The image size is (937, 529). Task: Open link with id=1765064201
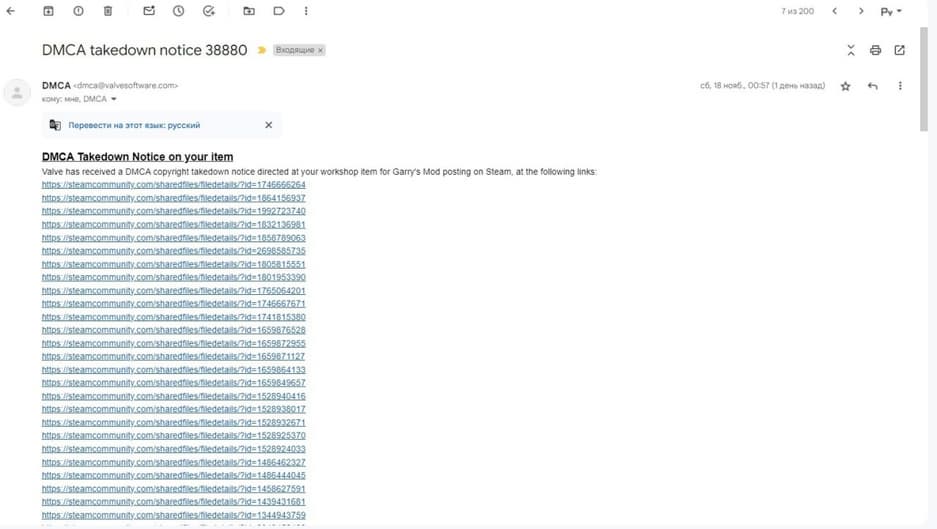click(x=173, y=291)
